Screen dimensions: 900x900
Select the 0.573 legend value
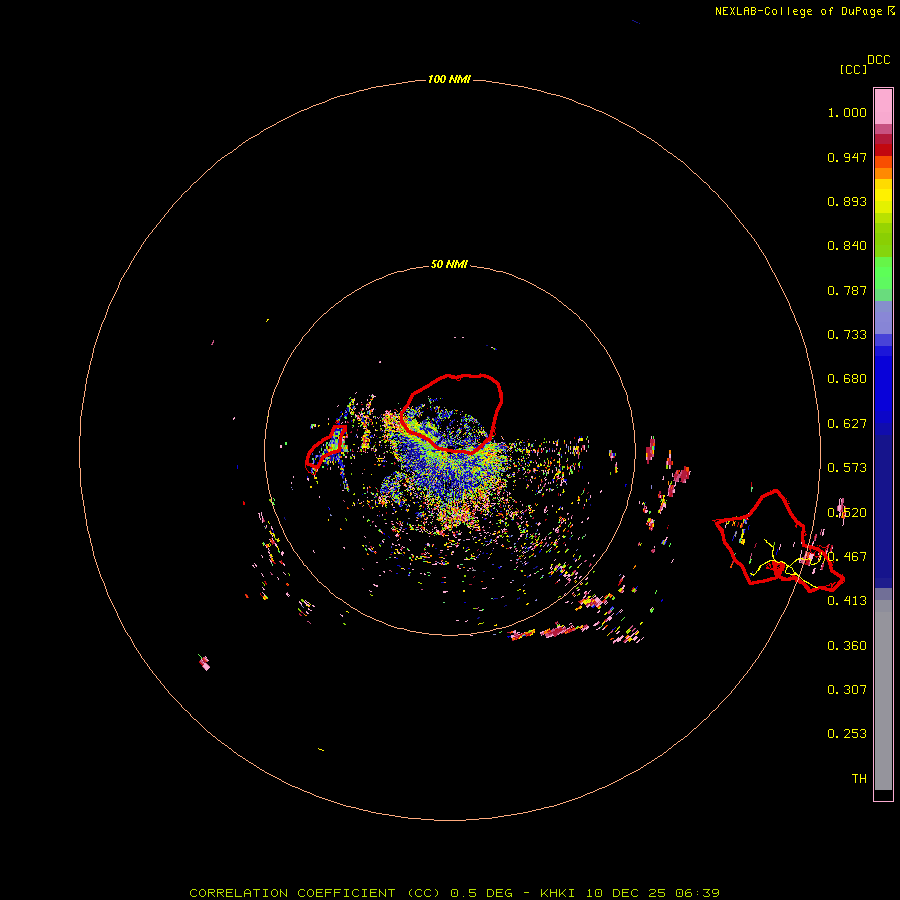(x=847, y=468)
